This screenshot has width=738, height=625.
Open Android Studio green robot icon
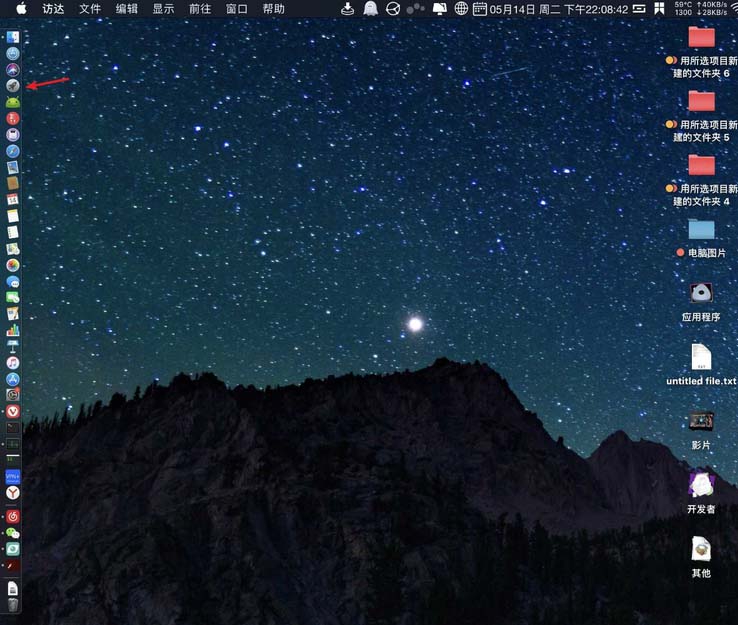coord(13,102)
